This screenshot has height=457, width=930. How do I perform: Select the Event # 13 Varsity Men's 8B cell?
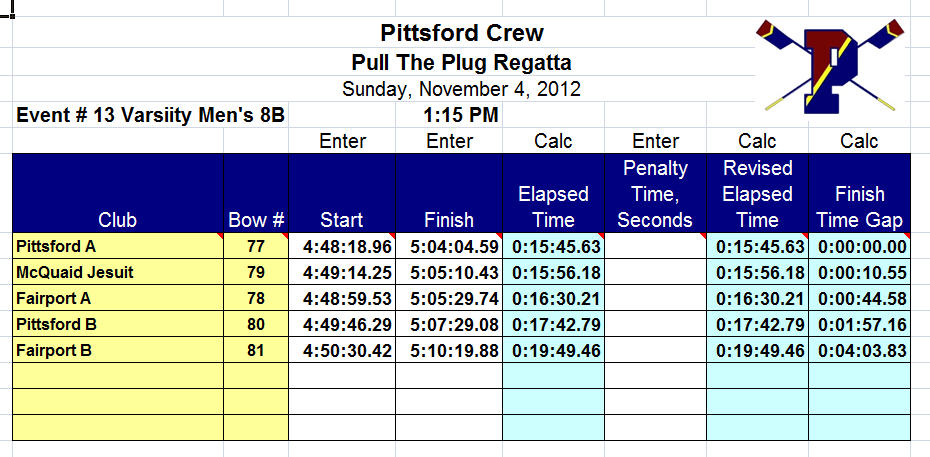point(151,115)
